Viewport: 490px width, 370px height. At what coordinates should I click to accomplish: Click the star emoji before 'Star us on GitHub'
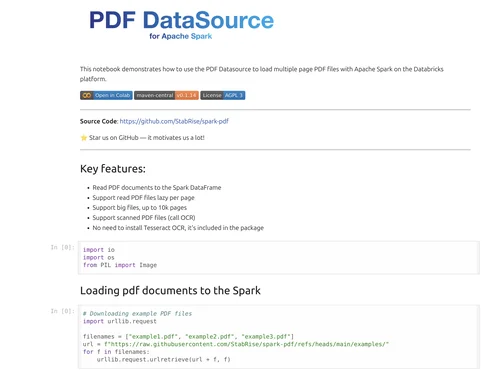click(84, 138)
